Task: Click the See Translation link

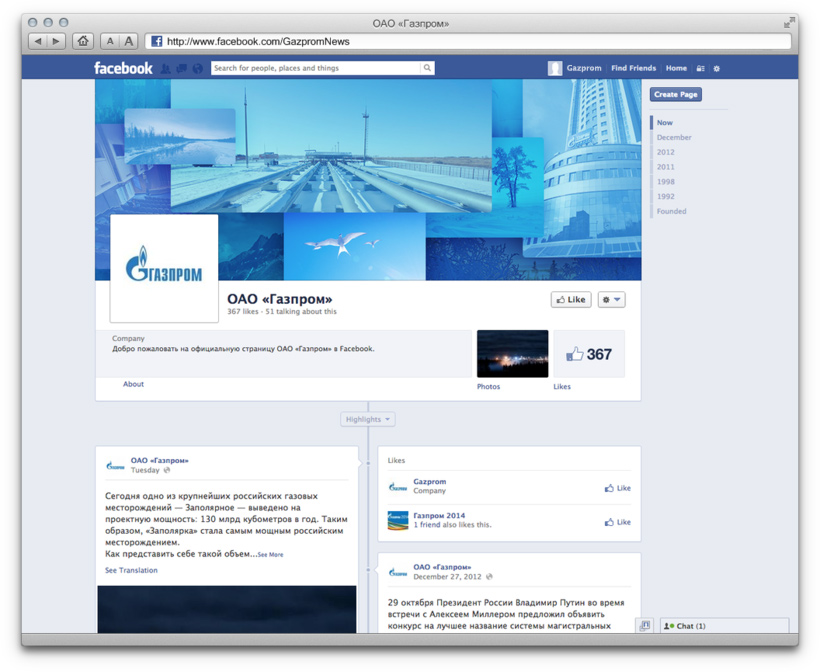Action: click(131, 570)
